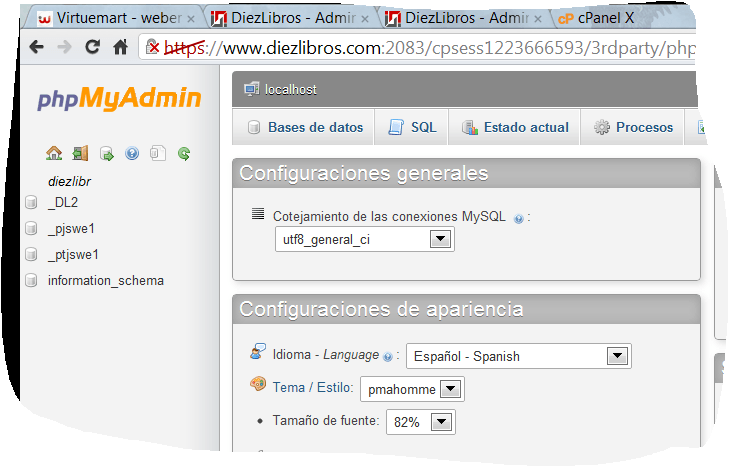Click the browser Home button
The width and height of the screenshot is (729, 467).
coord(120,47)
